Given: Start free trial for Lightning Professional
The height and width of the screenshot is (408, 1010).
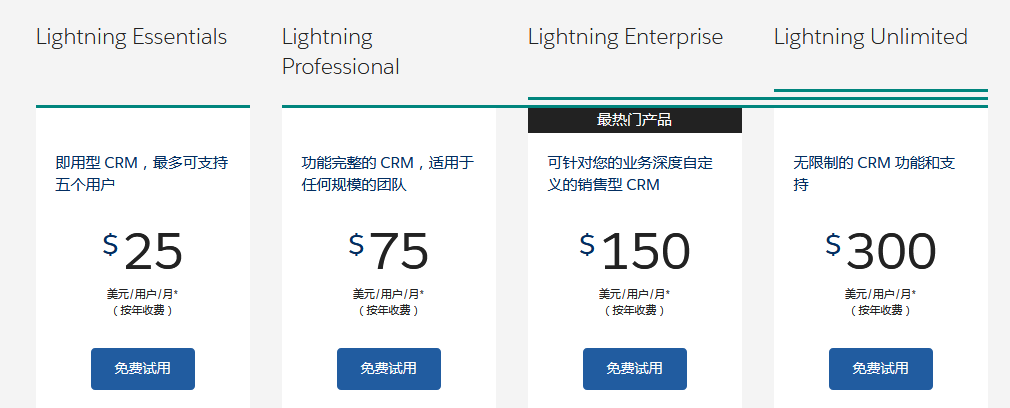Looking at the screenshot, I should [388, 369].
